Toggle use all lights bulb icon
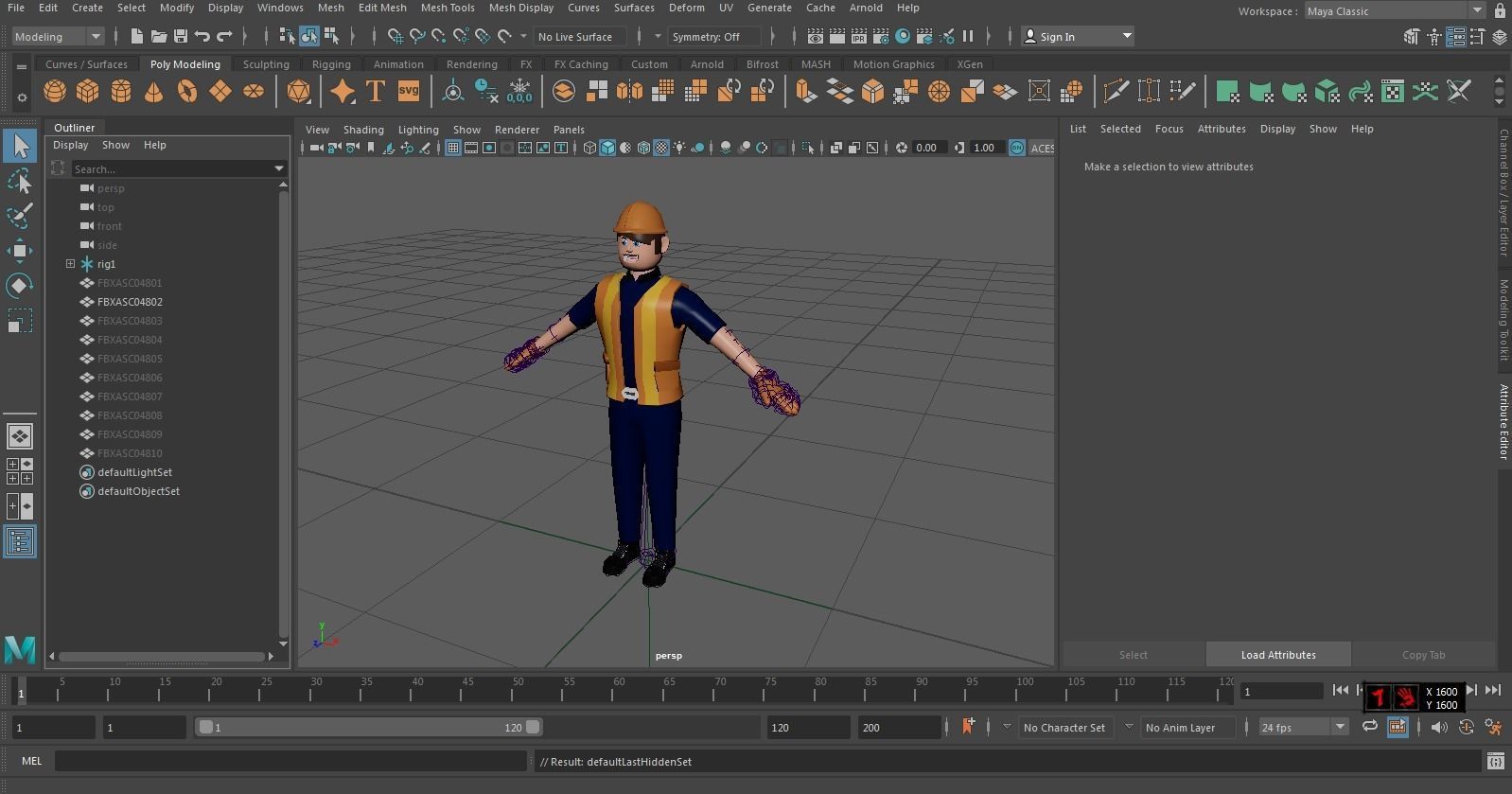This screenshot has height=794, width=1512. (679, 148)
